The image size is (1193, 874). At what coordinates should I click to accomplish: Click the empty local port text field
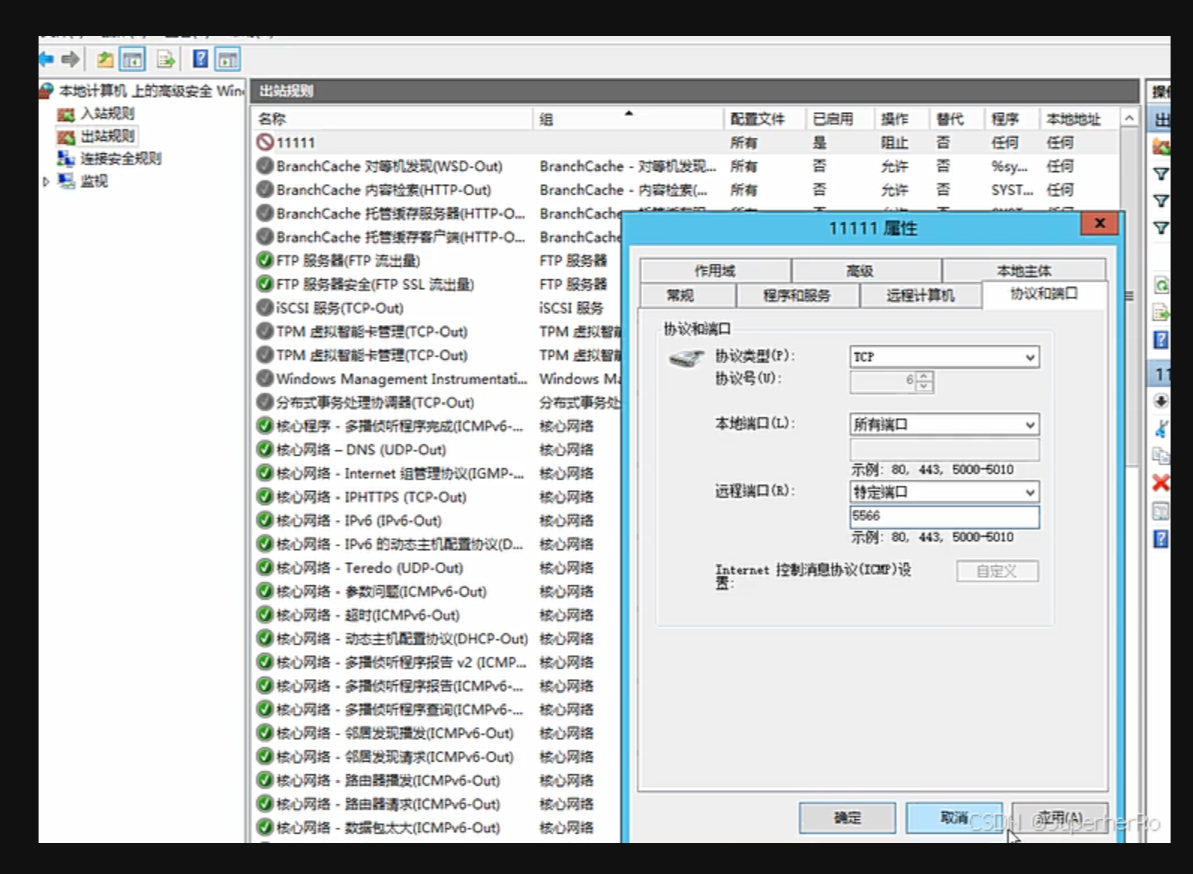coord(944,449)
